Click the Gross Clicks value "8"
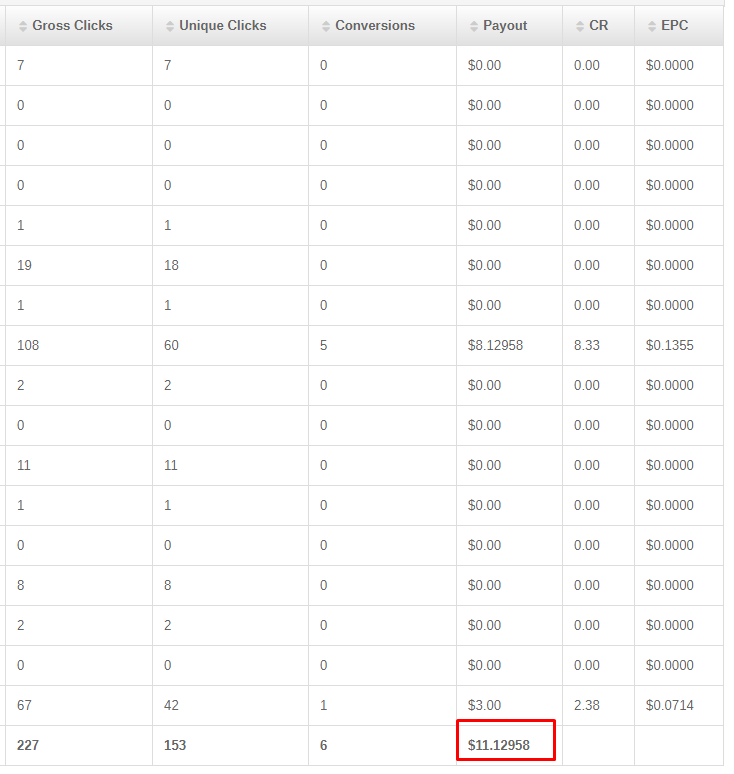The image size is (734, 774). [x=20, y=585]
